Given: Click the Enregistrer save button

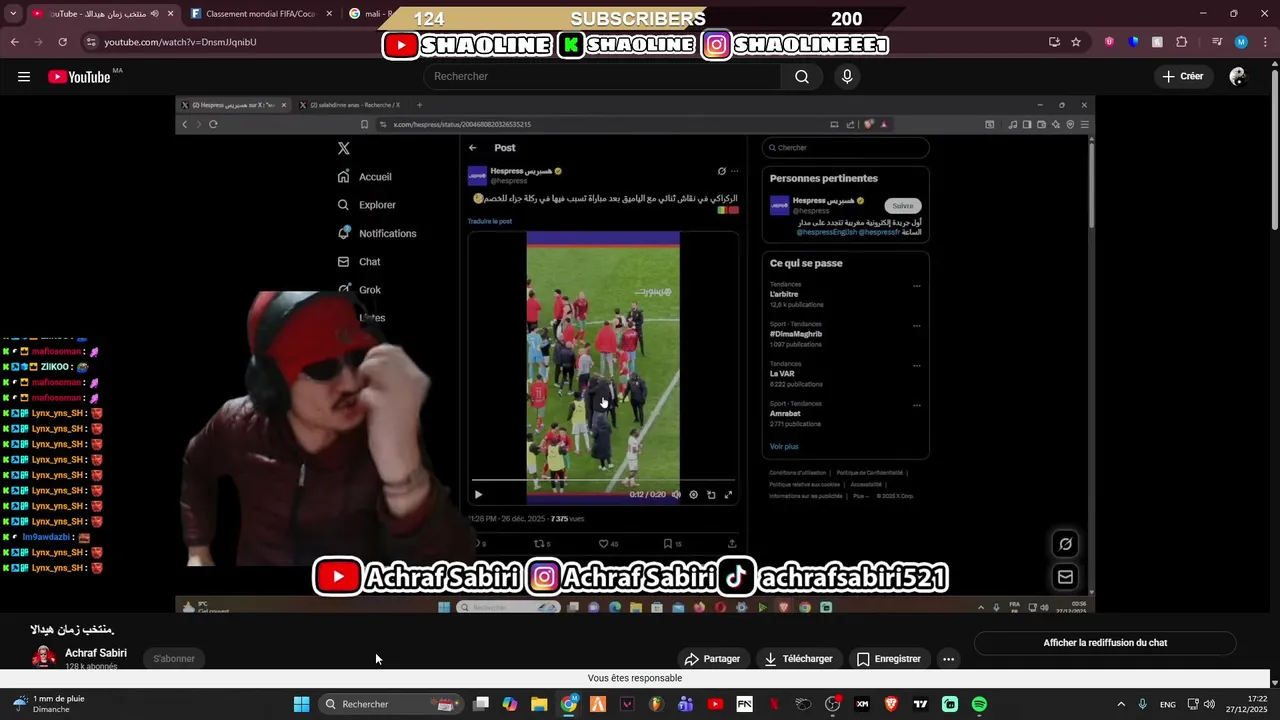Looking at the screenshot, I should coord(889,659).
